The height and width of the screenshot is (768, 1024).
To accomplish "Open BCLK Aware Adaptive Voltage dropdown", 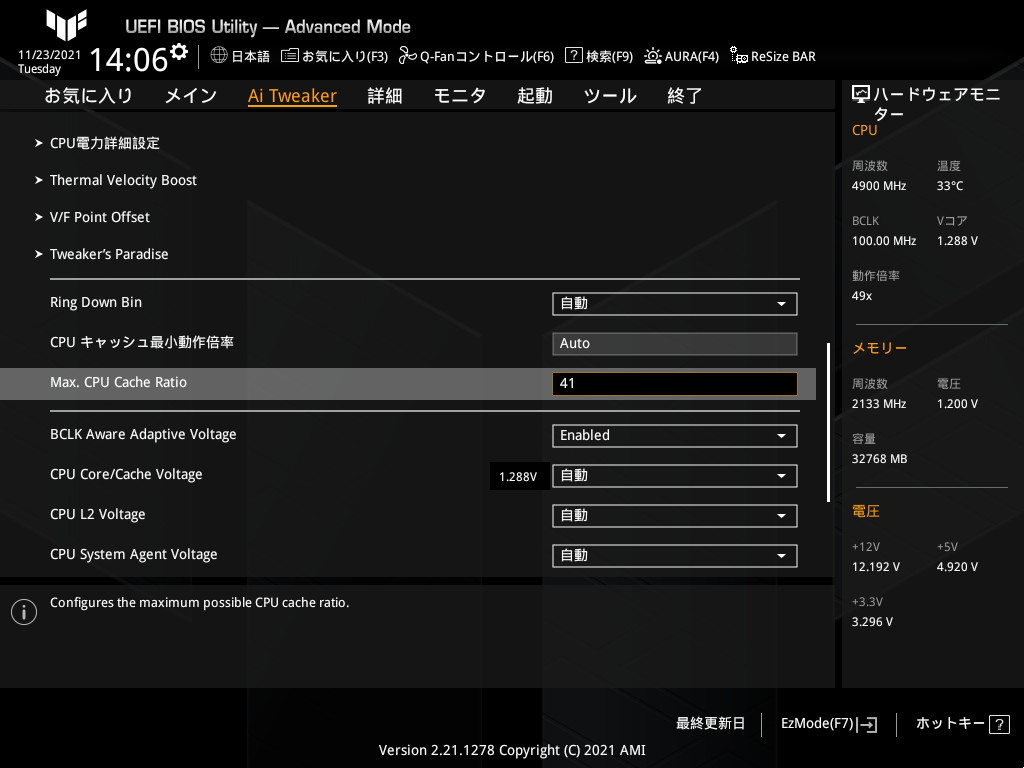I will pyautogui.click(x=675, y=436).
